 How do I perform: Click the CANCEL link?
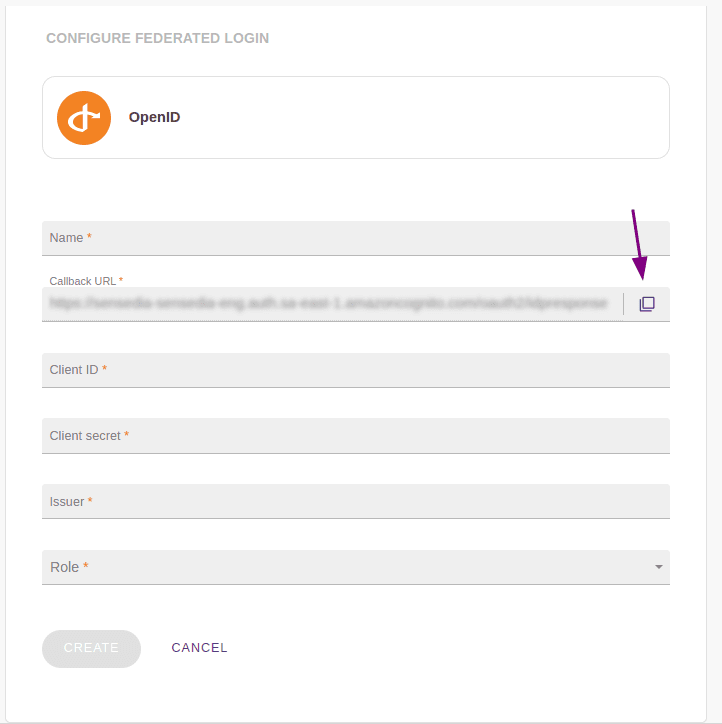pos(199,648)
